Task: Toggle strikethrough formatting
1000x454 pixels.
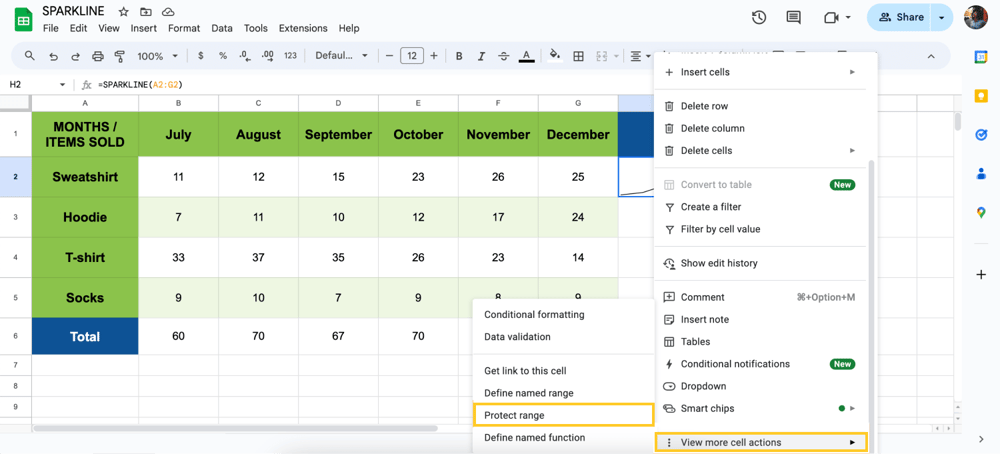Action: point(503,56)
